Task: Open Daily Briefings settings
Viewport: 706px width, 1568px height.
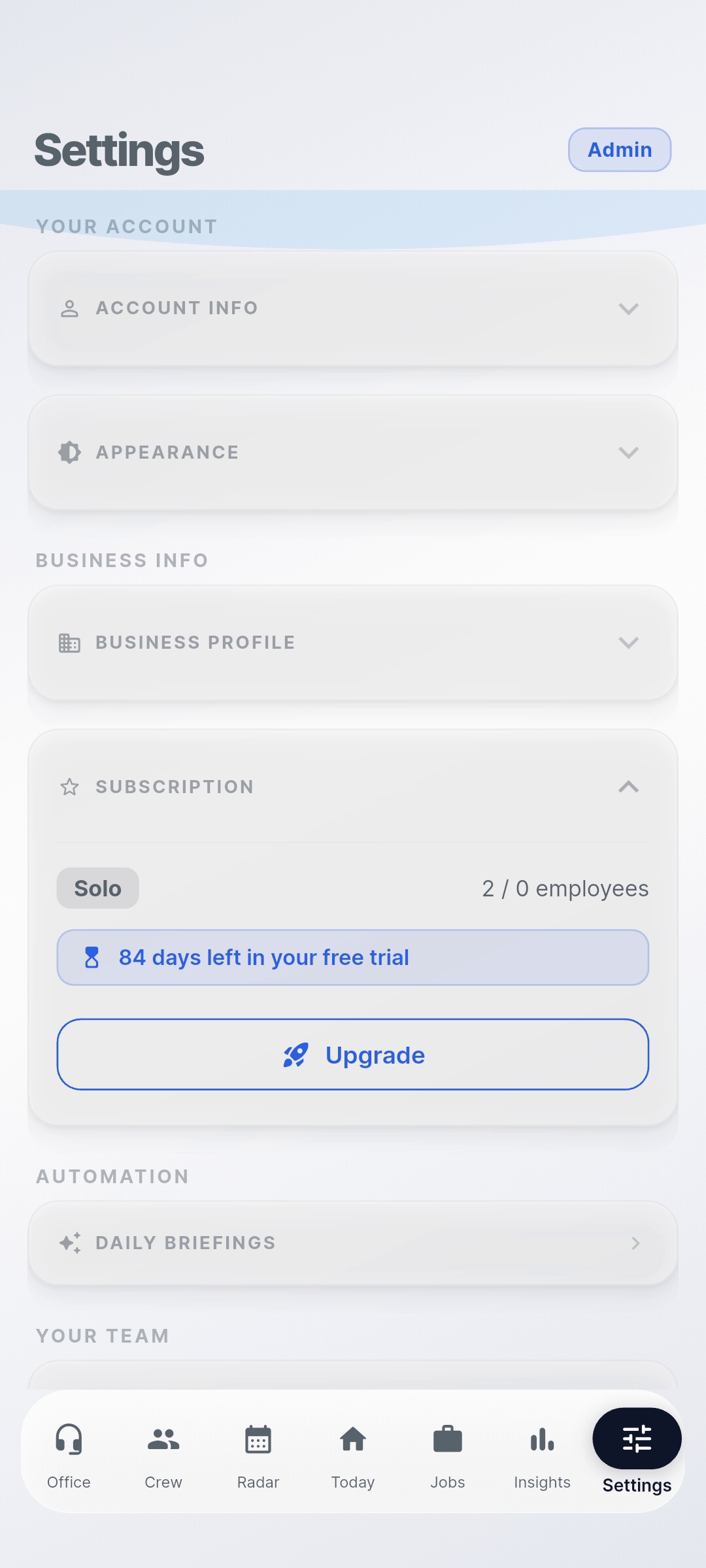Action: [353, 1243]
